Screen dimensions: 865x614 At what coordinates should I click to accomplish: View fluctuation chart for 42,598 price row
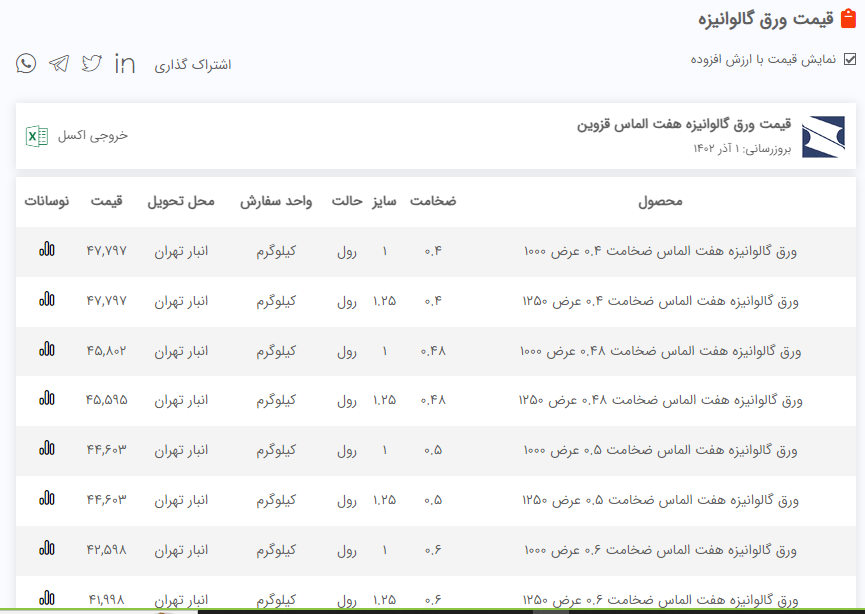47,548
